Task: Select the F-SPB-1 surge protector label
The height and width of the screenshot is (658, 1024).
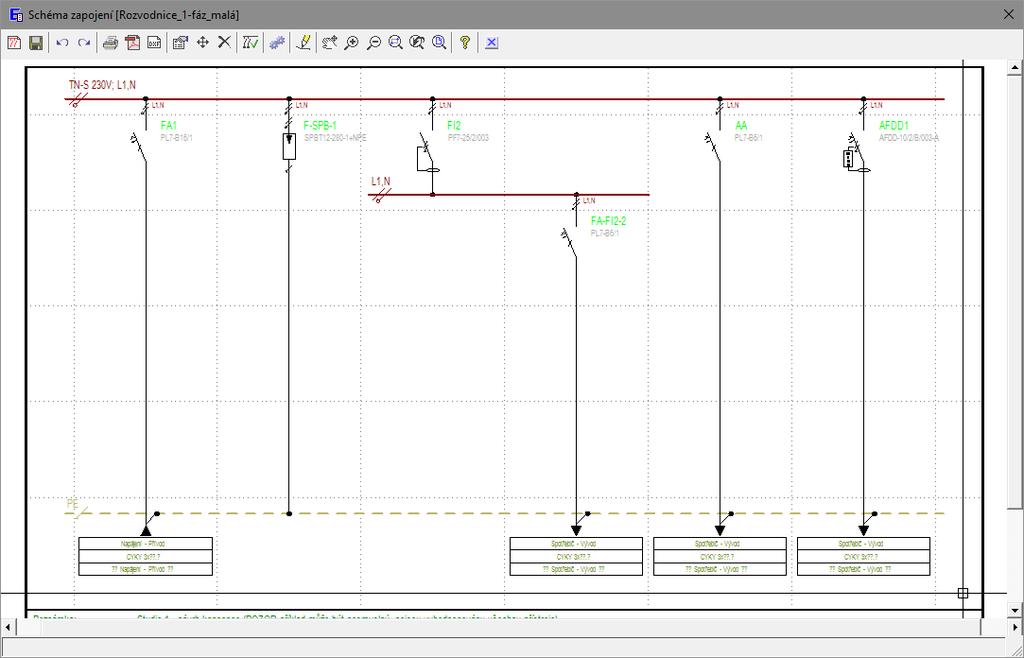Action: [x=321, y=125]
